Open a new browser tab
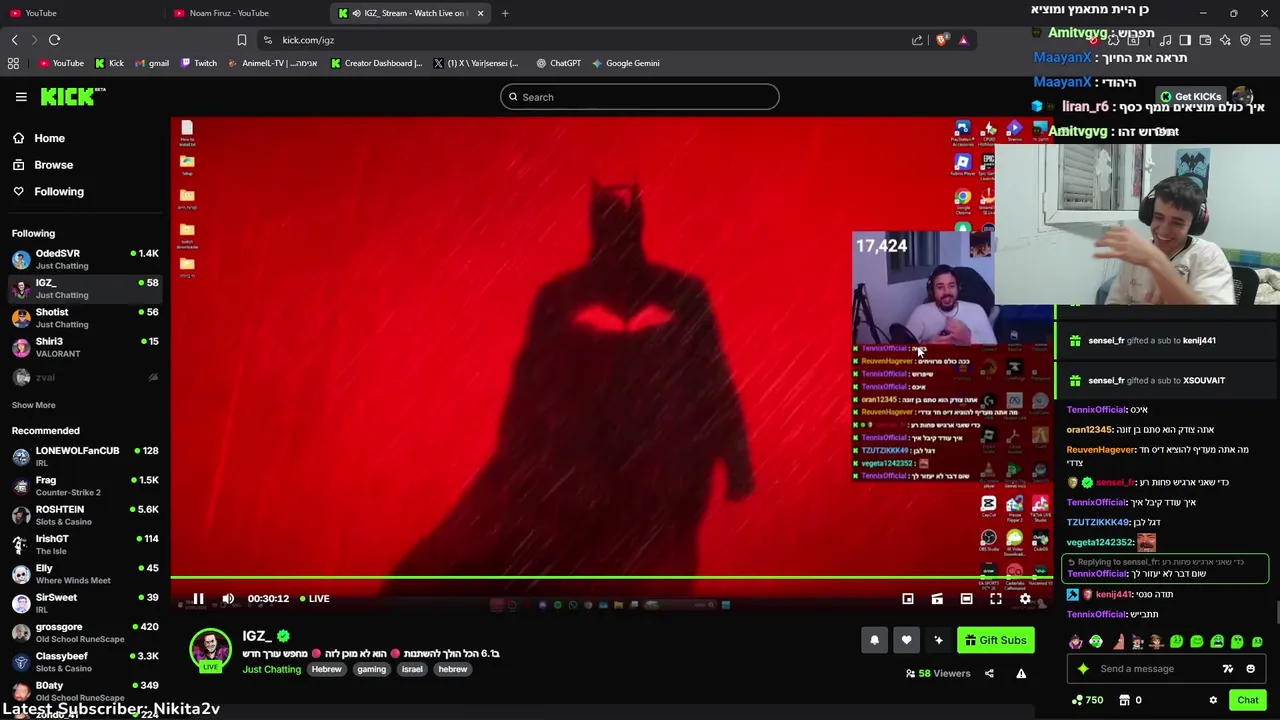 tap(505, 13)
